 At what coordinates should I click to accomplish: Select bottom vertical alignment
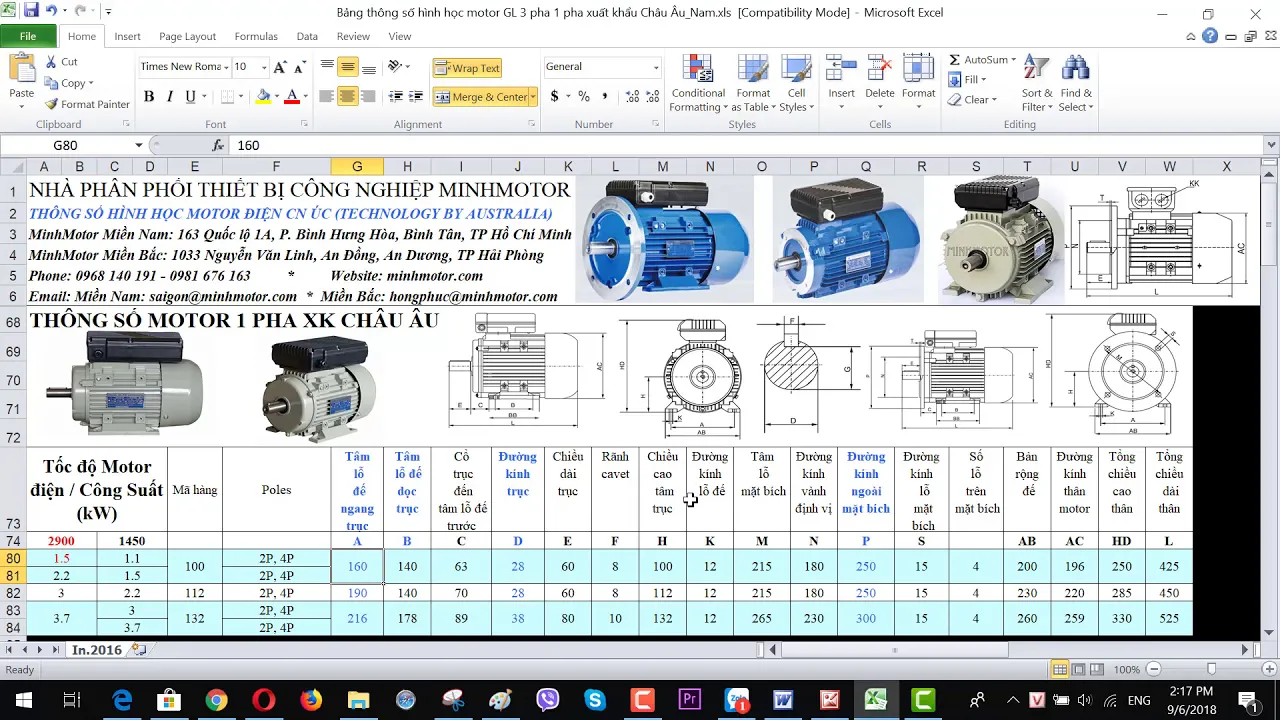[x=368, y=67]
